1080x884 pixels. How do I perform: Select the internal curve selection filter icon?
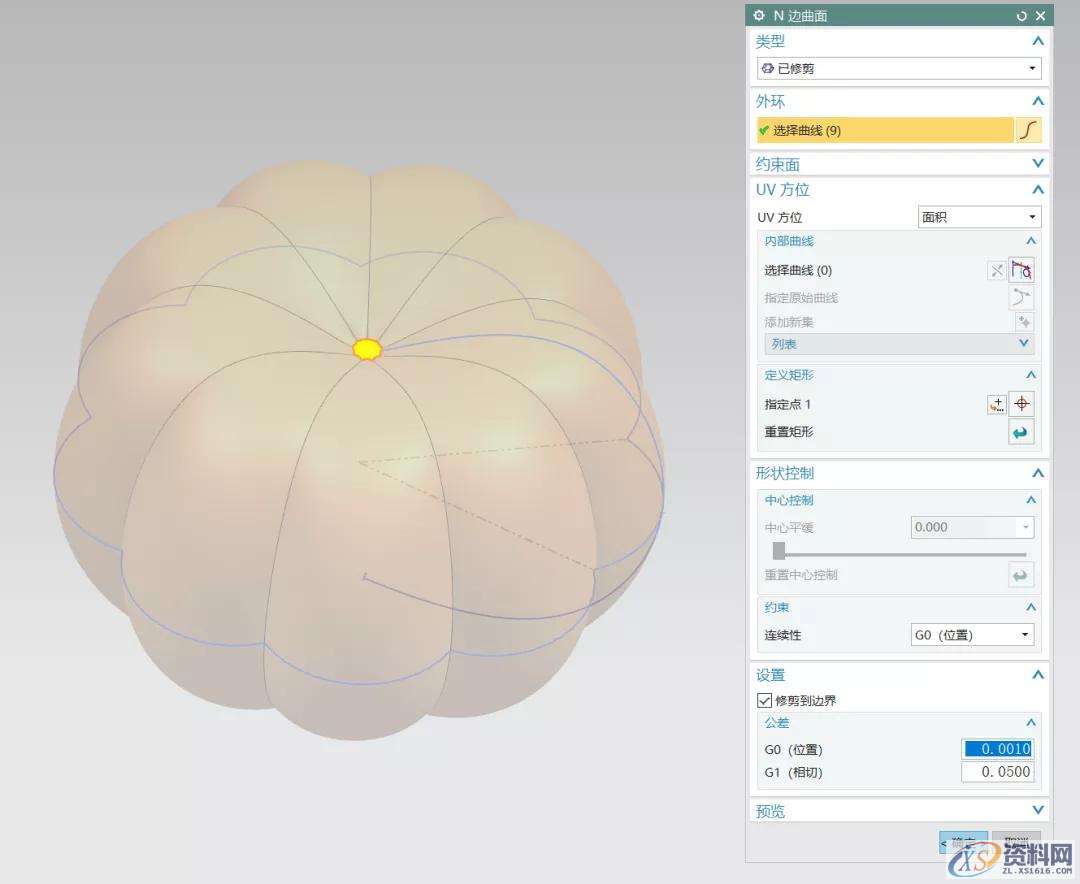pyautogui.click(x=1021, y=270)
